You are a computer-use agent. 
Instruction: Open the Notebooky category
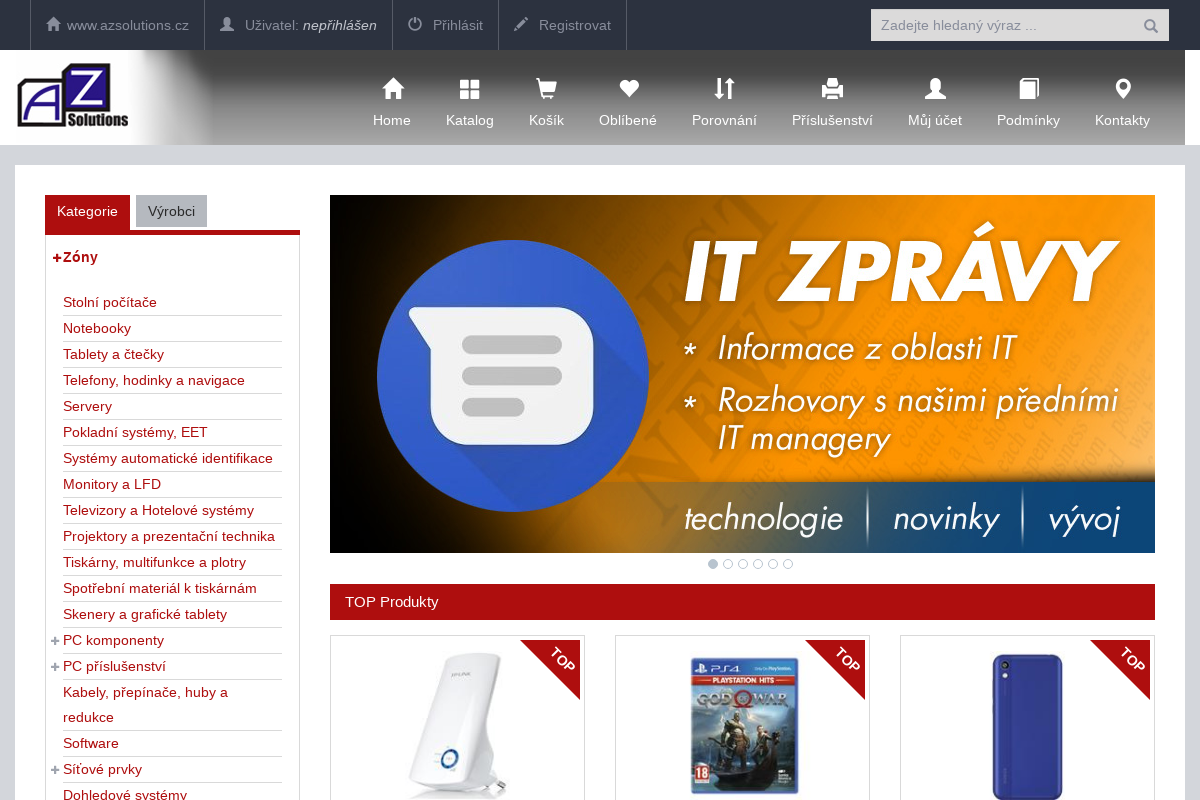point(97,328)
